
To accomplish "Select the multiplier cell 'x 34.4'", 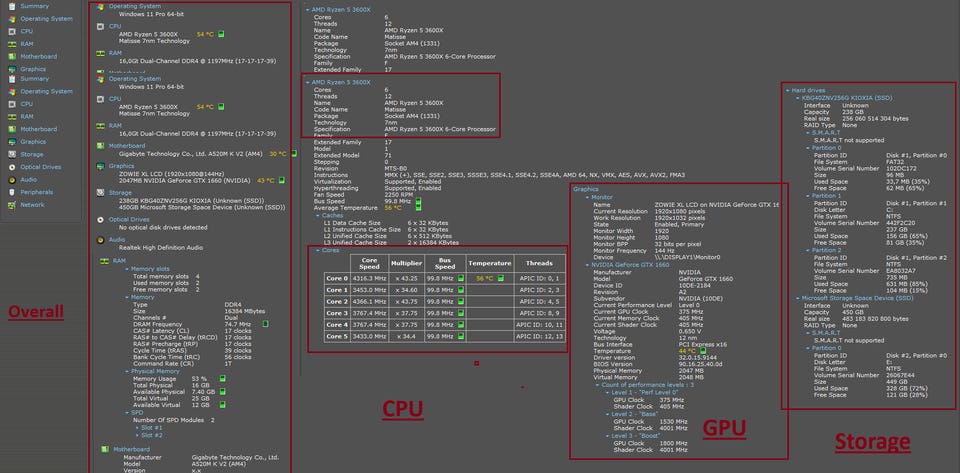I will click(x=407, y=337).
